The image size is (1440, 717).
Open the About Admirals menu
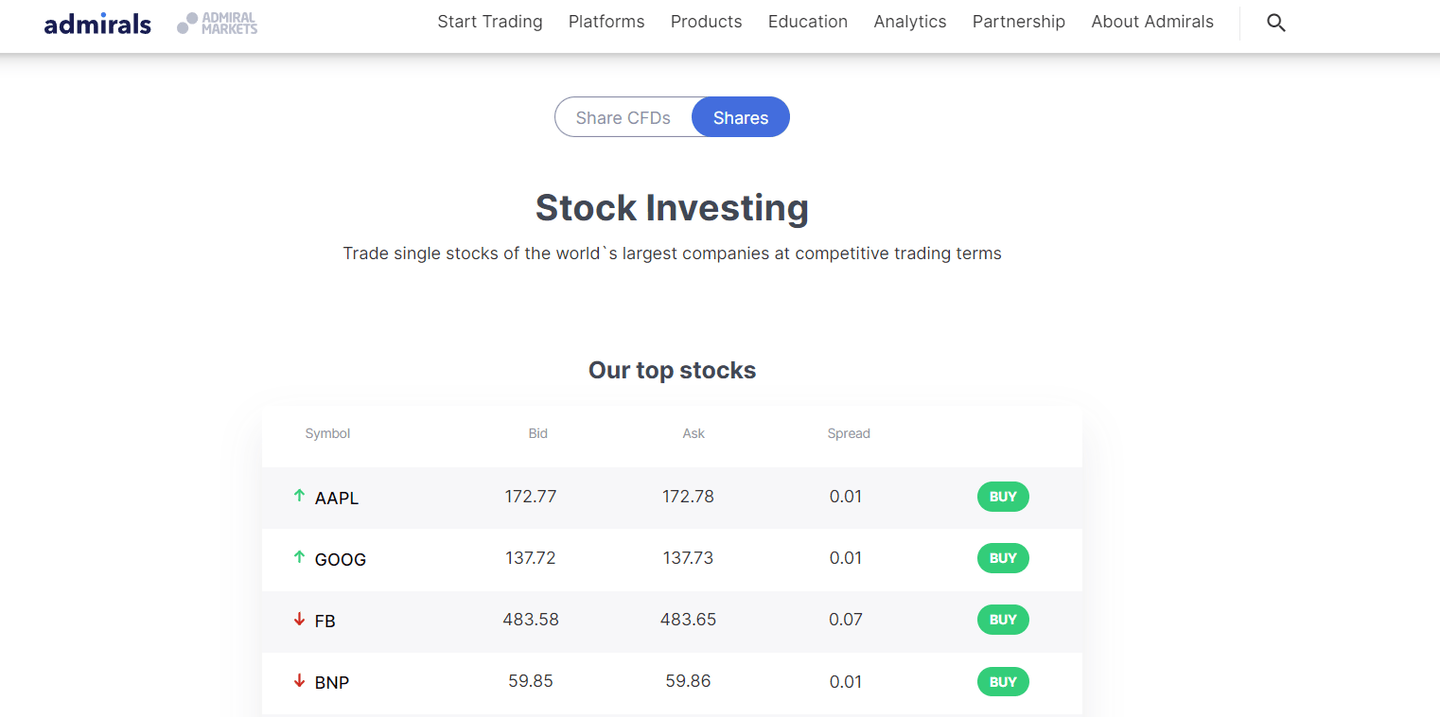[1152, 22]
